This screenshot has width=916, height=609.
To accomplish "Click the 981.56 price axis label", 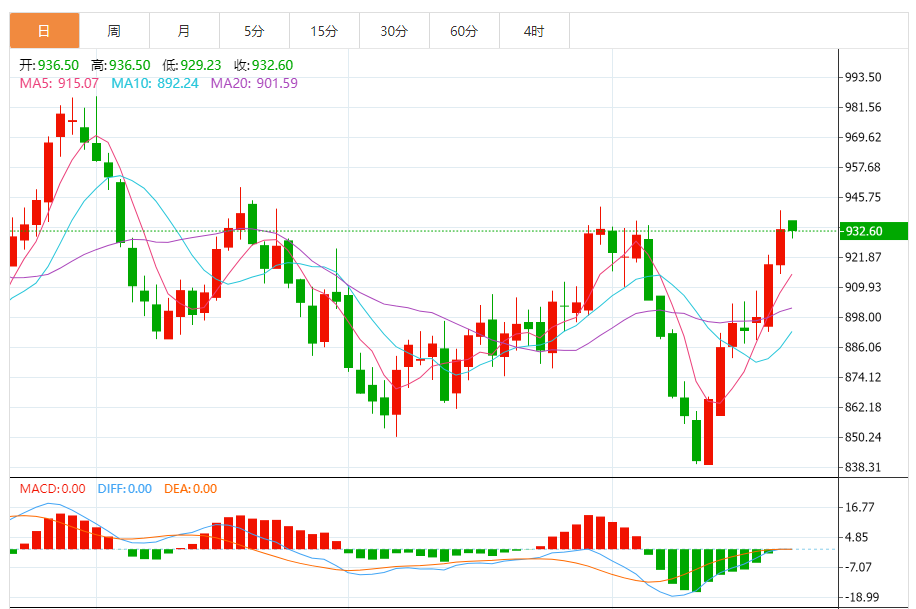I will [863, 107].
